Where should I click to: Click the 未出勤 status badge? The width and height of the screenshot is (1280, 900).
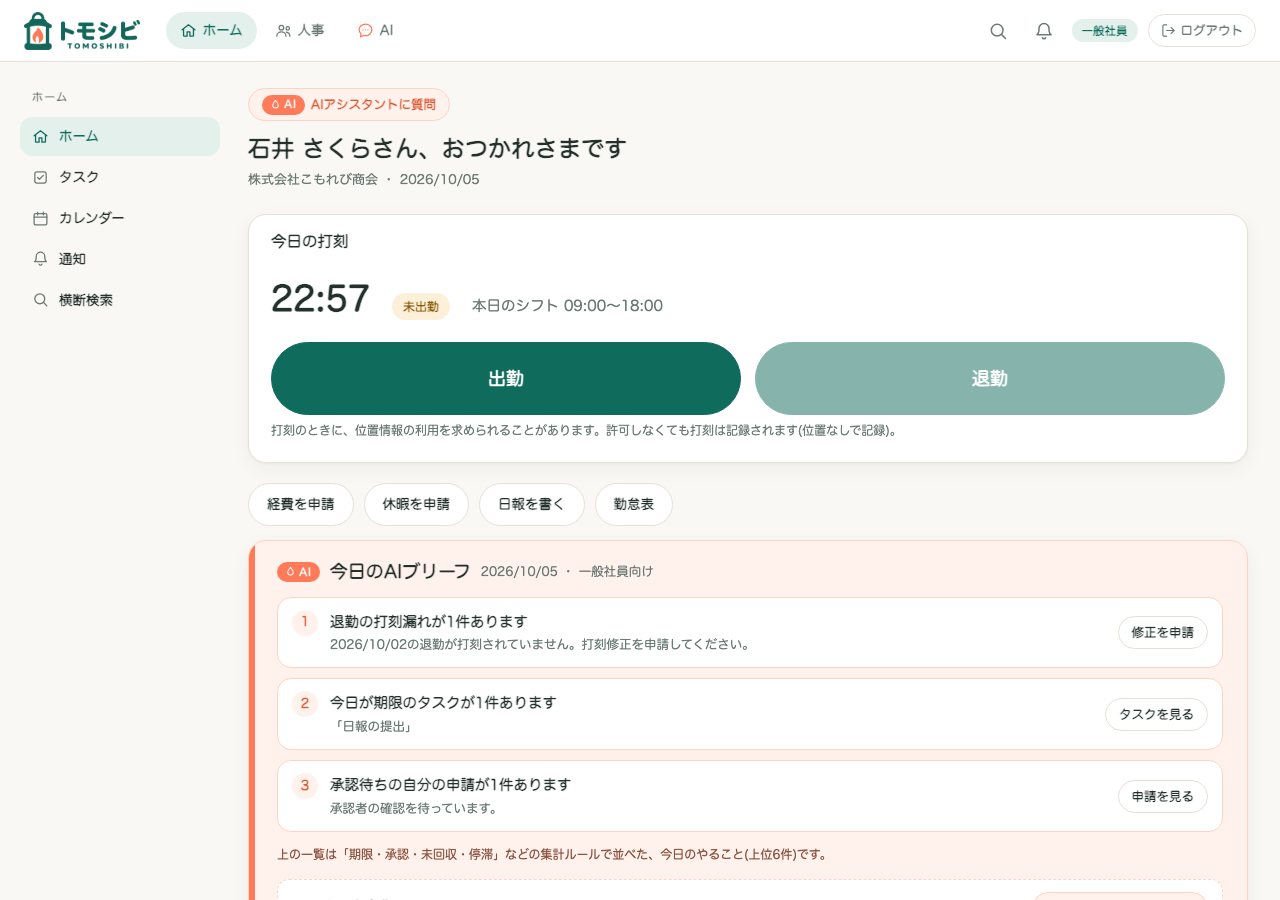click(421, 306)
